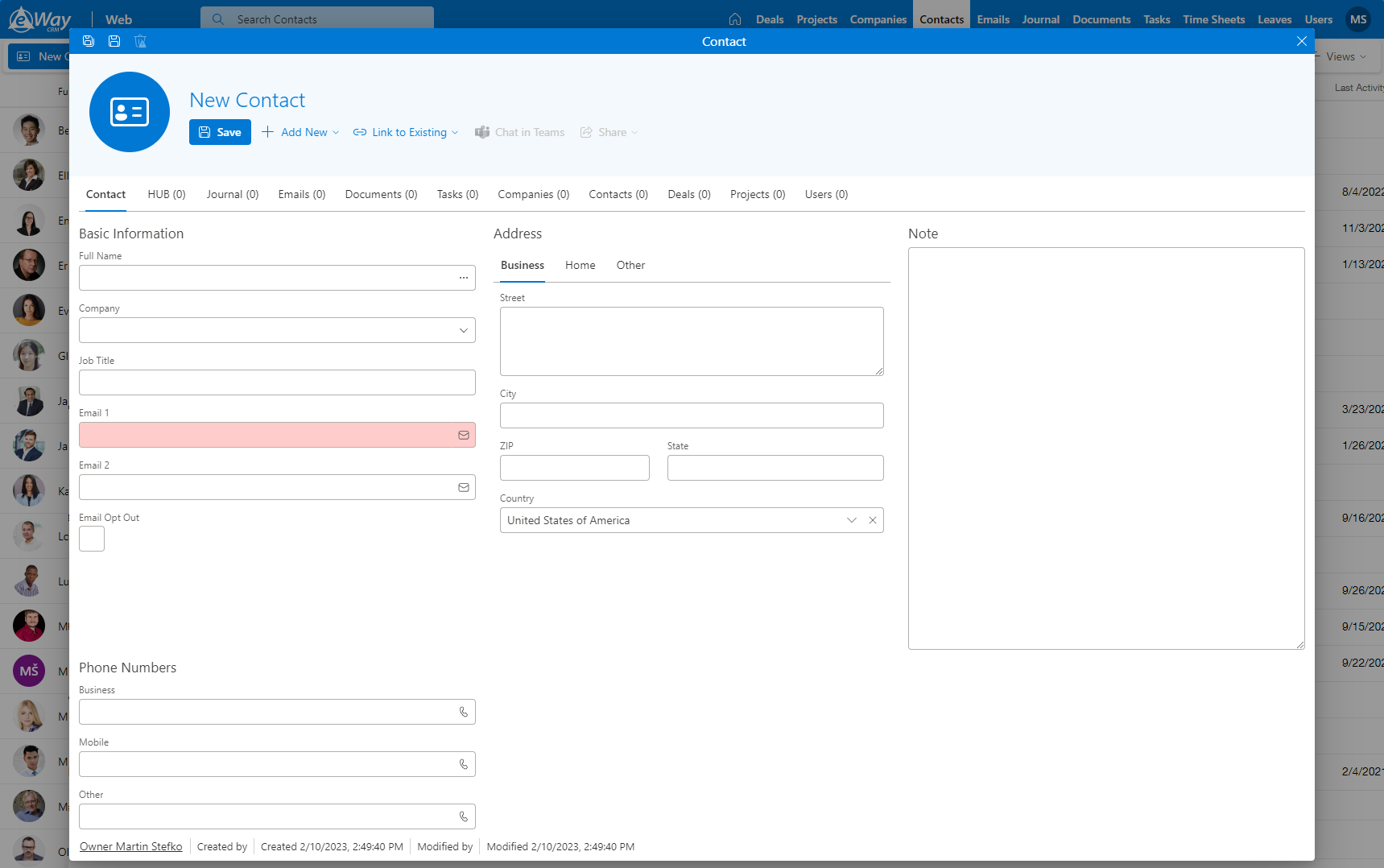Open the Country dropdown arrow
This screenshot has height=868, width=1384.
tap(852, 520)
